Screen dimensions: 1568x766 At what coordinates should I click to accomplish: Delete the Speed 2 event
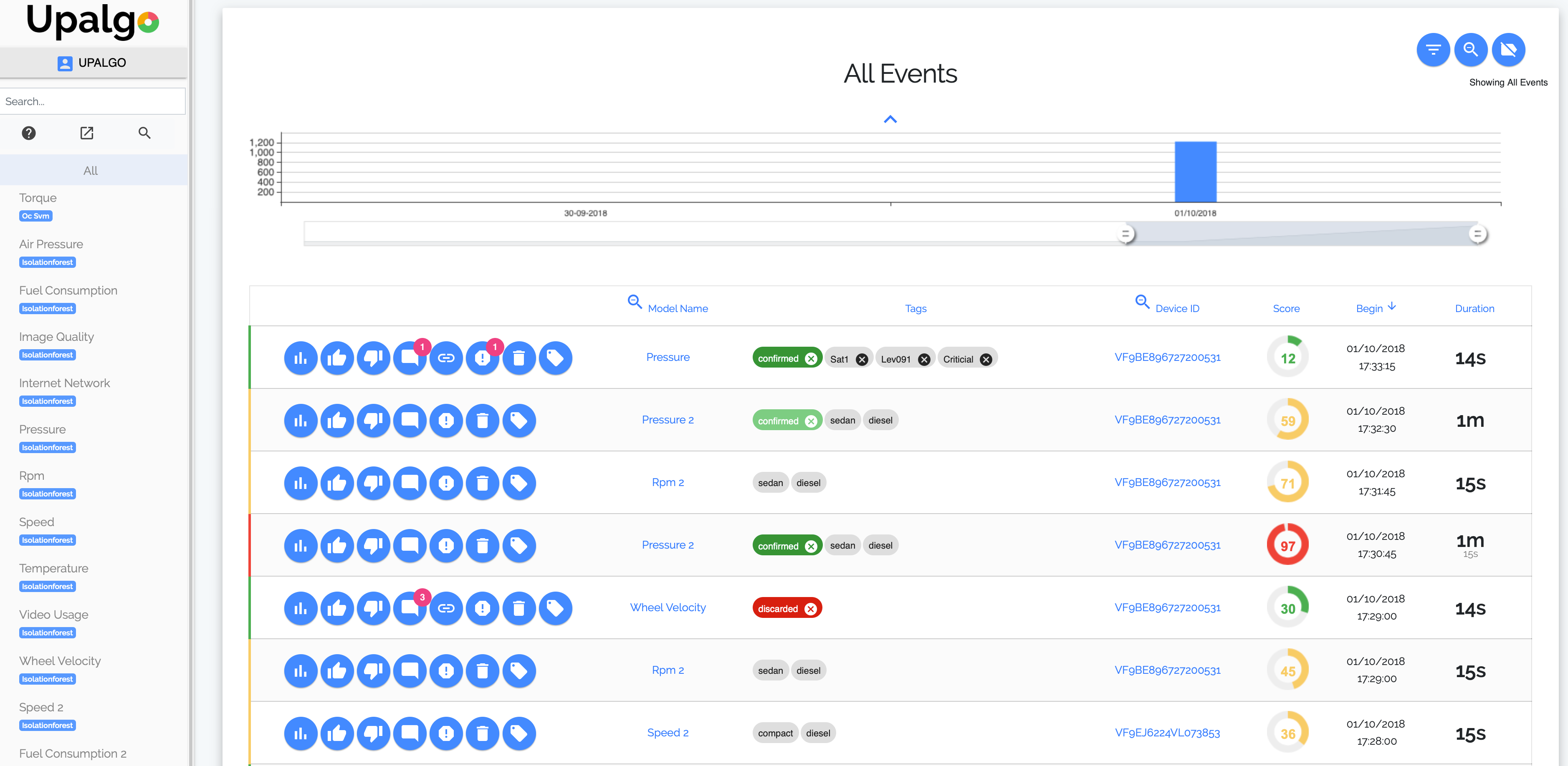[x=483, y=733]
